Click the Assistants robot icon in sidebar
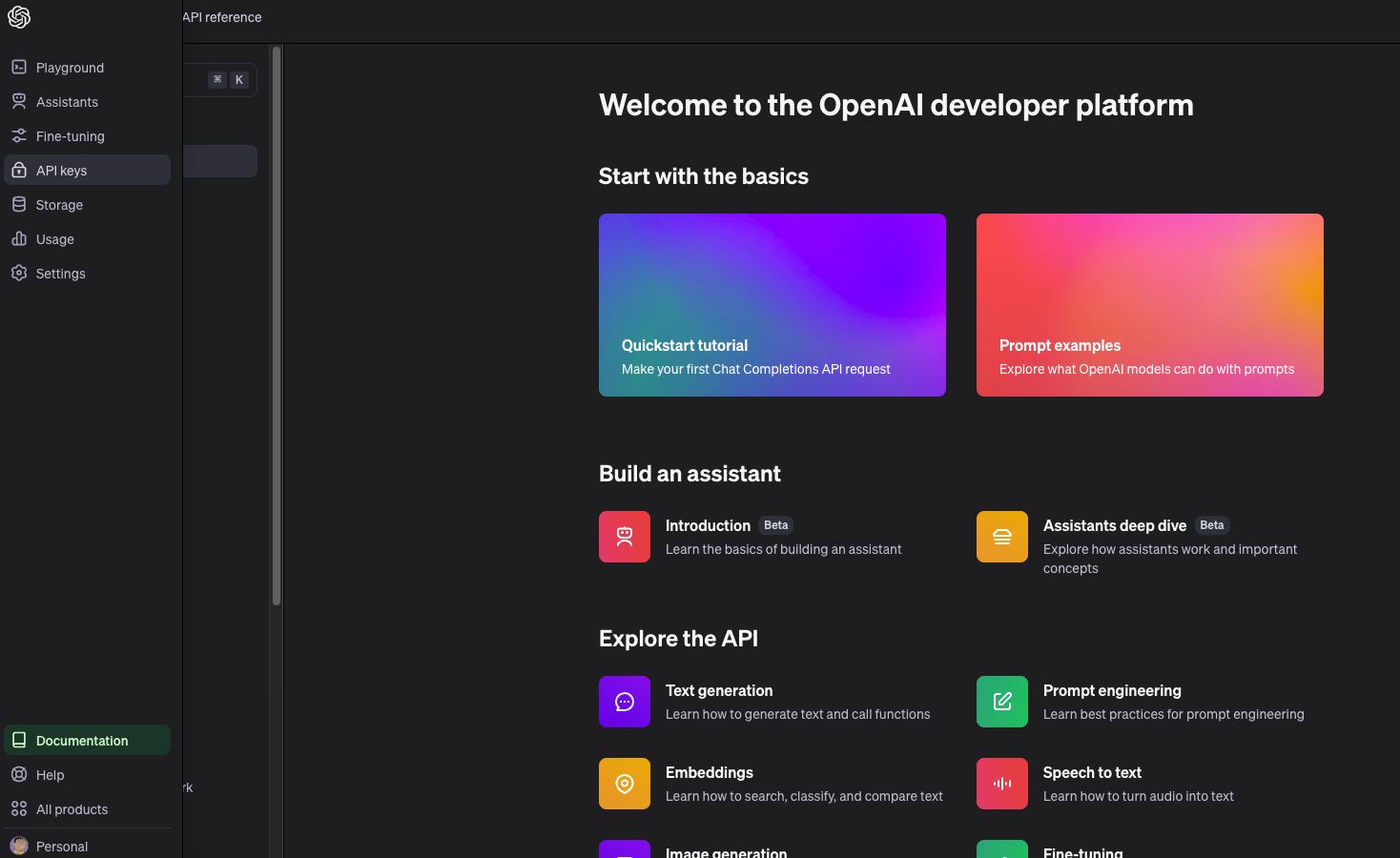Screen dimensions: 1400x858 pyautogui.click(x=19, y=101)
